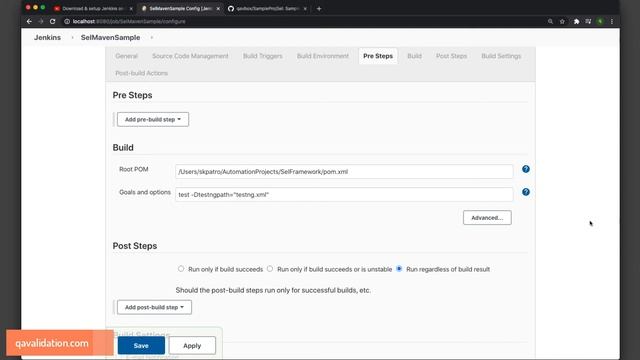Close the Download & setup Jenkins tab
The height and width of the screenshot is (360, 640).
[131, 9]
